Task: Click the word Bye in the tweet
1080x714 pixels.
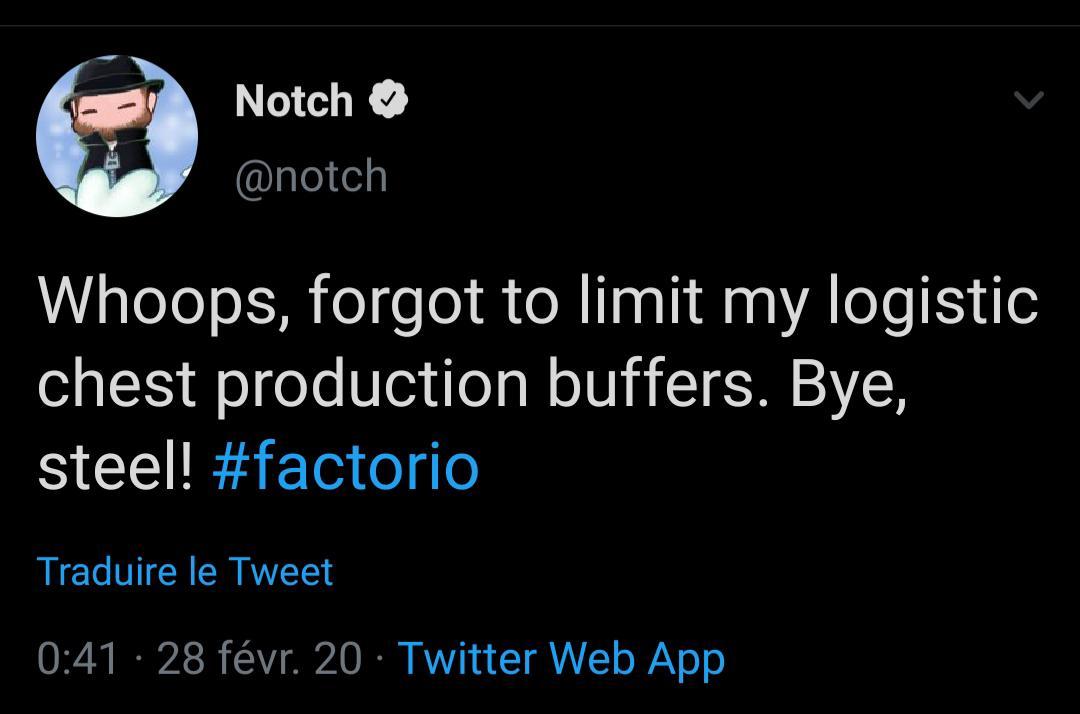Action: (846, 383)
